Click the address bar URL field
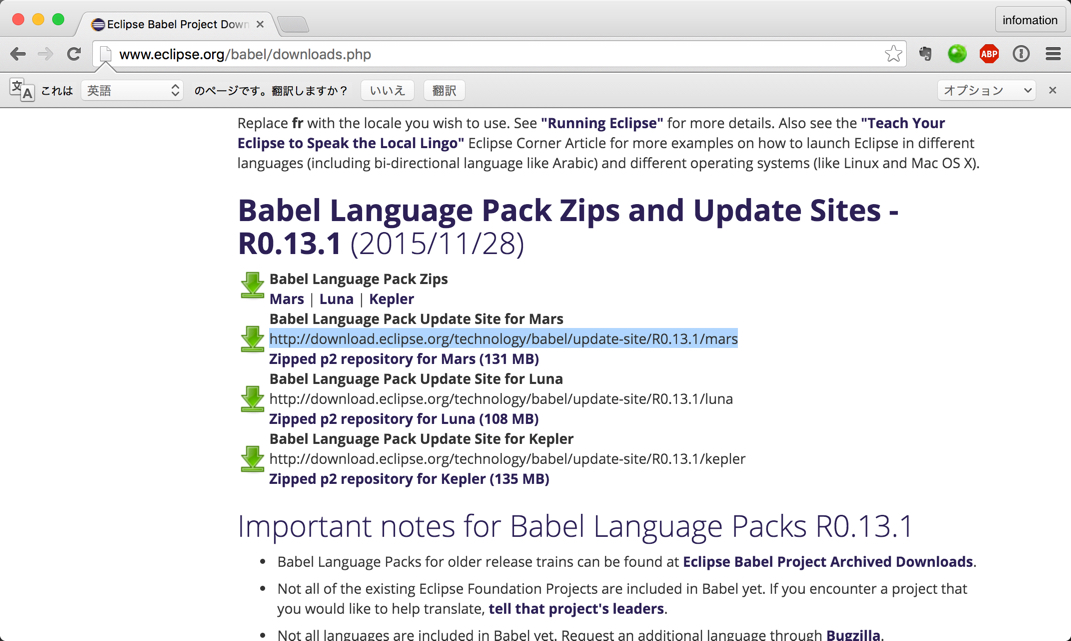The height and width of the screenshot is (641, 1071). click(499, 54)
